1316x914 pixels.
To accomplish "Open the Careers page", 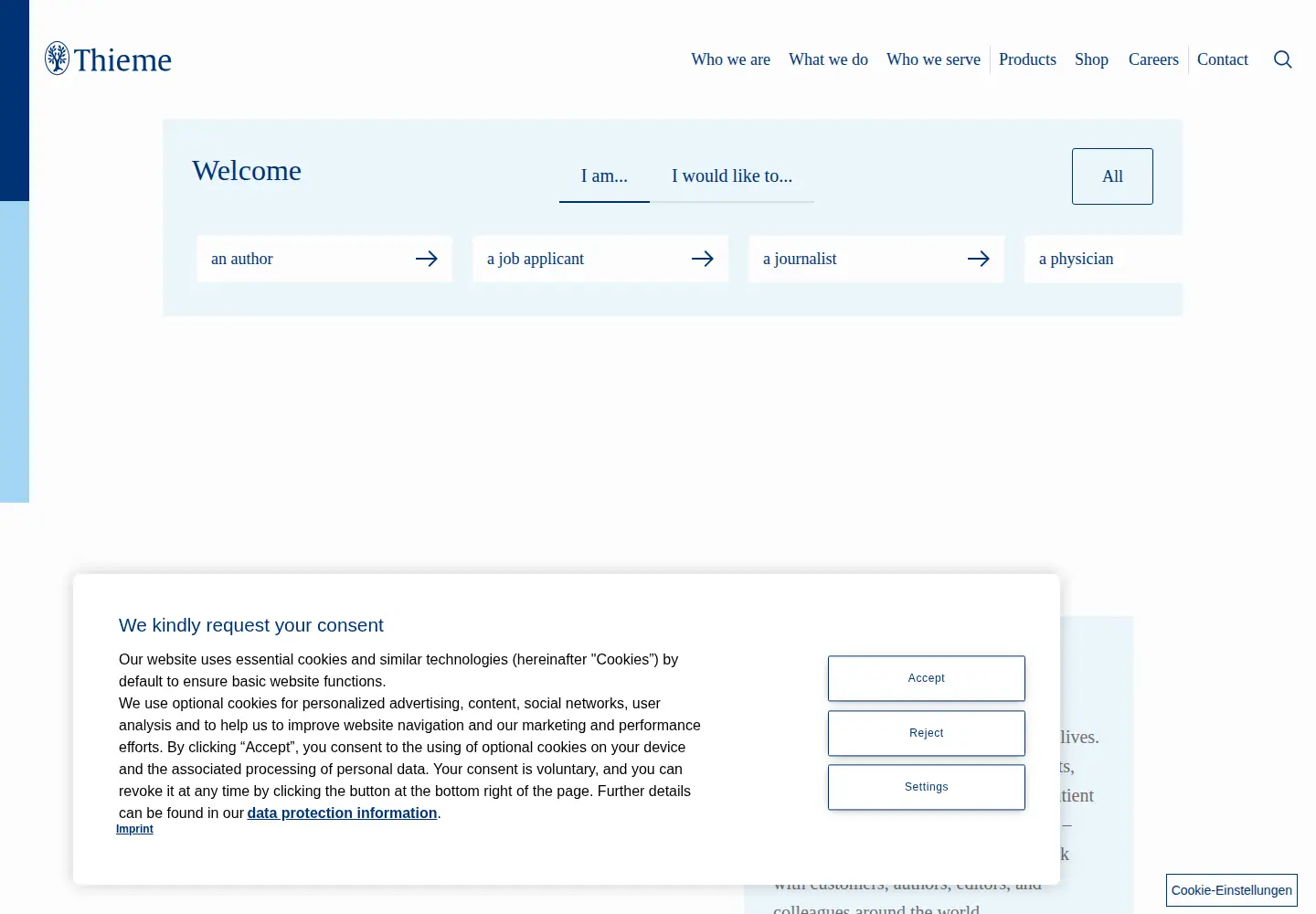I will [1153, 59].
